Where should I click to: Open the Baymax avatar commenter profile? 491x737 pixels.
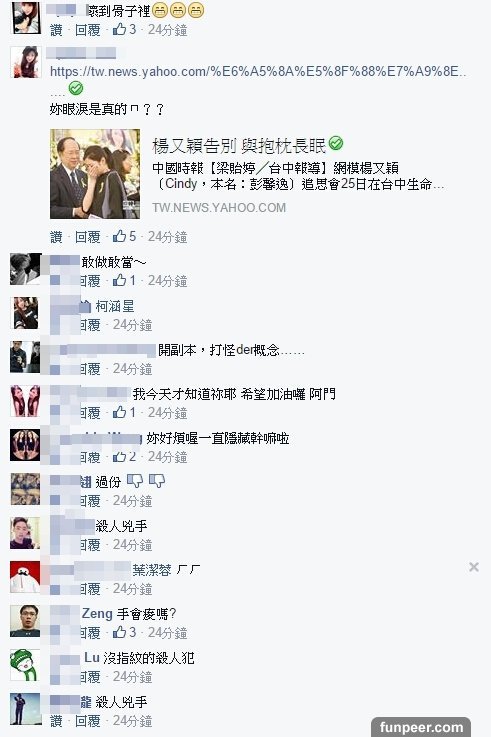click(x=25, y=577)
